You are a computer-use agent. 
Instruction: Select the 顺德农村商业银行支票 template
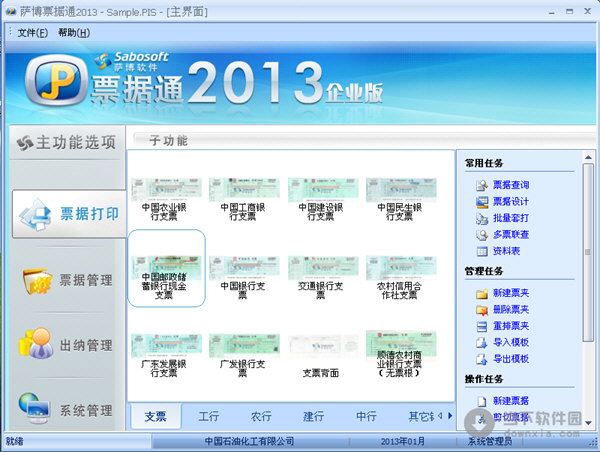pos(400,354)
